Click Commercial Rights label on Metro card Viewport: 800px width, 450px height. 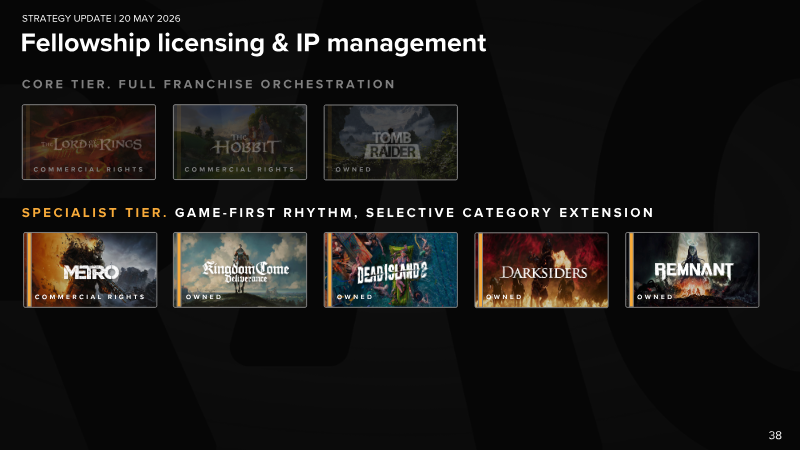90,296
